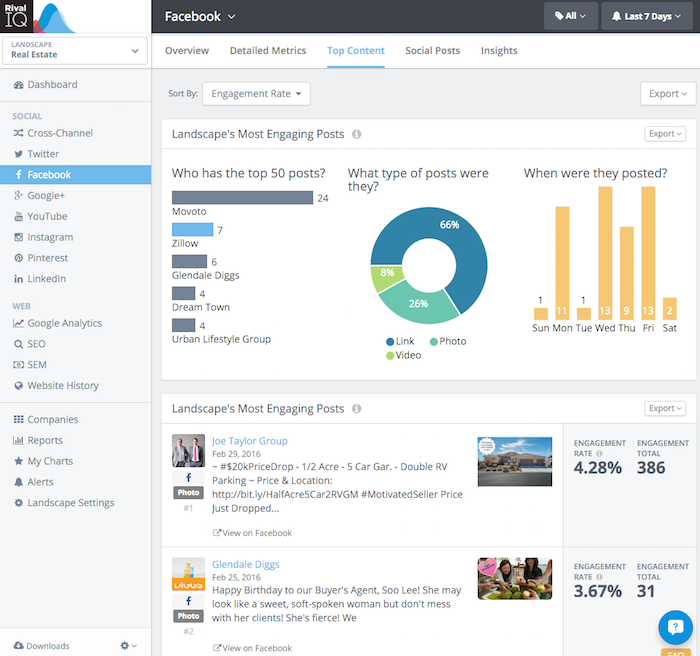Click the Google+ icon in sidebar
The image size is (700, 656).
click(18, 196)
